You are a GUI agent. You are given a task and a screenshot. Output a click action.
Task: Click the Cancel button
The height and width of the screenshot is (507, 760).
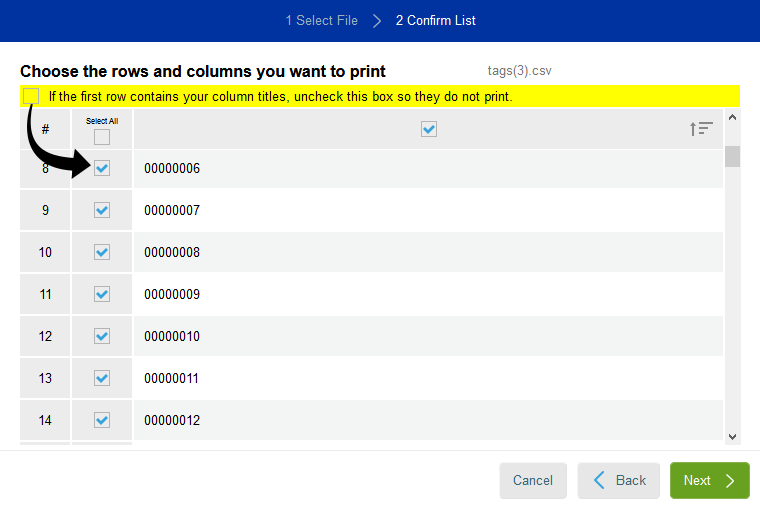click(x=533, y=480)
